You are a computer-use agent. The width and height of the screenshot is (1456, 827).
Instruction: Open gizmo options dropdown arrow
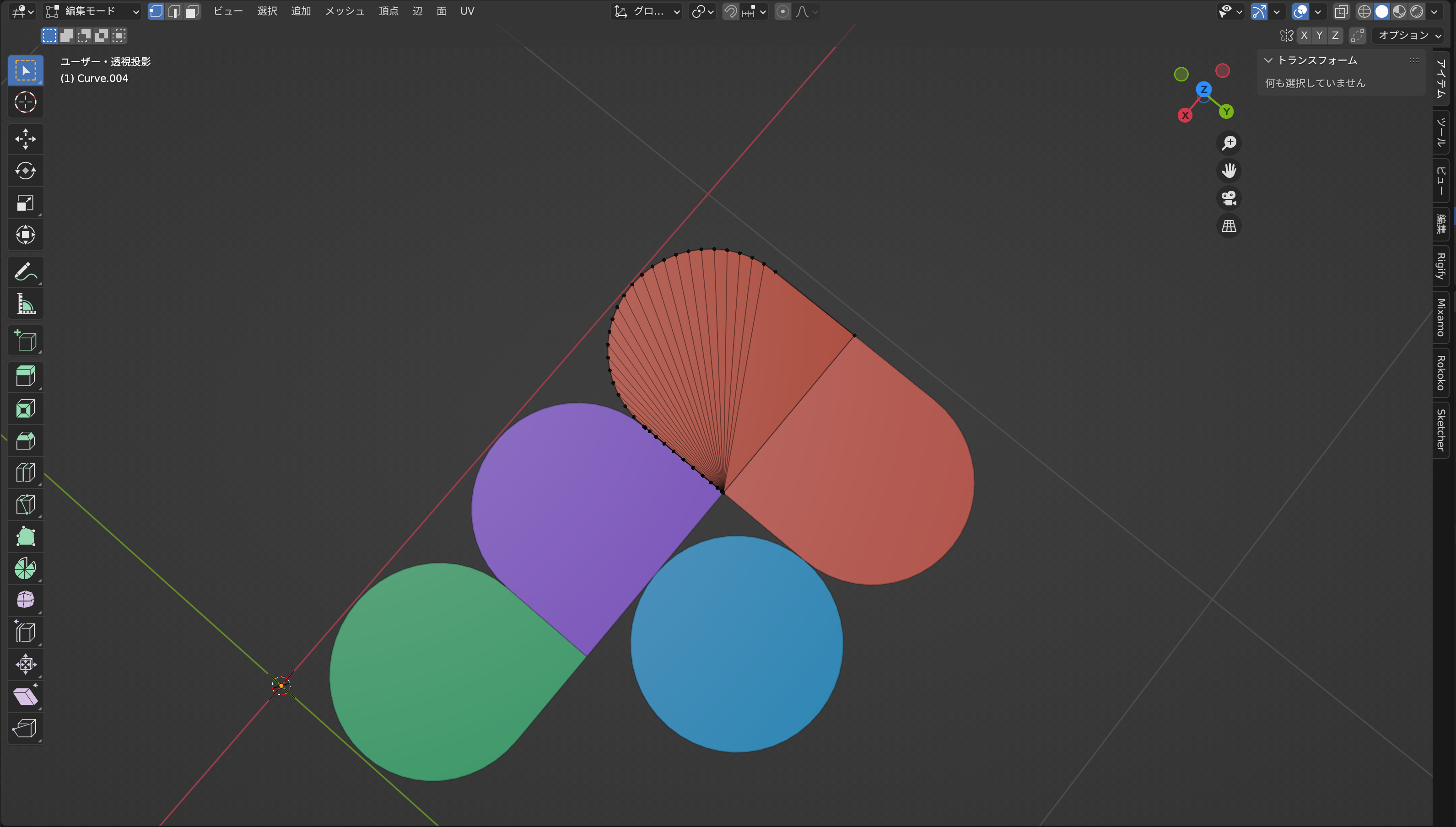click(1277, 11)
